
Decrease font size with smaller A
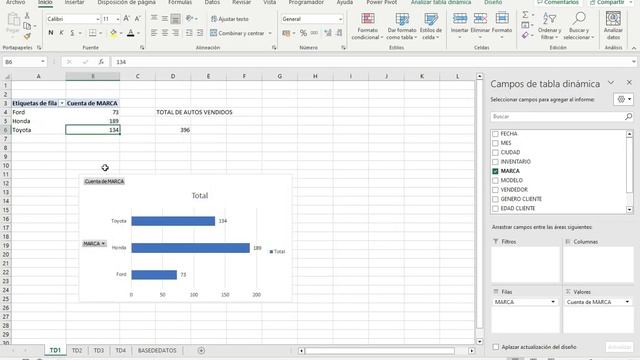(138, 19)
